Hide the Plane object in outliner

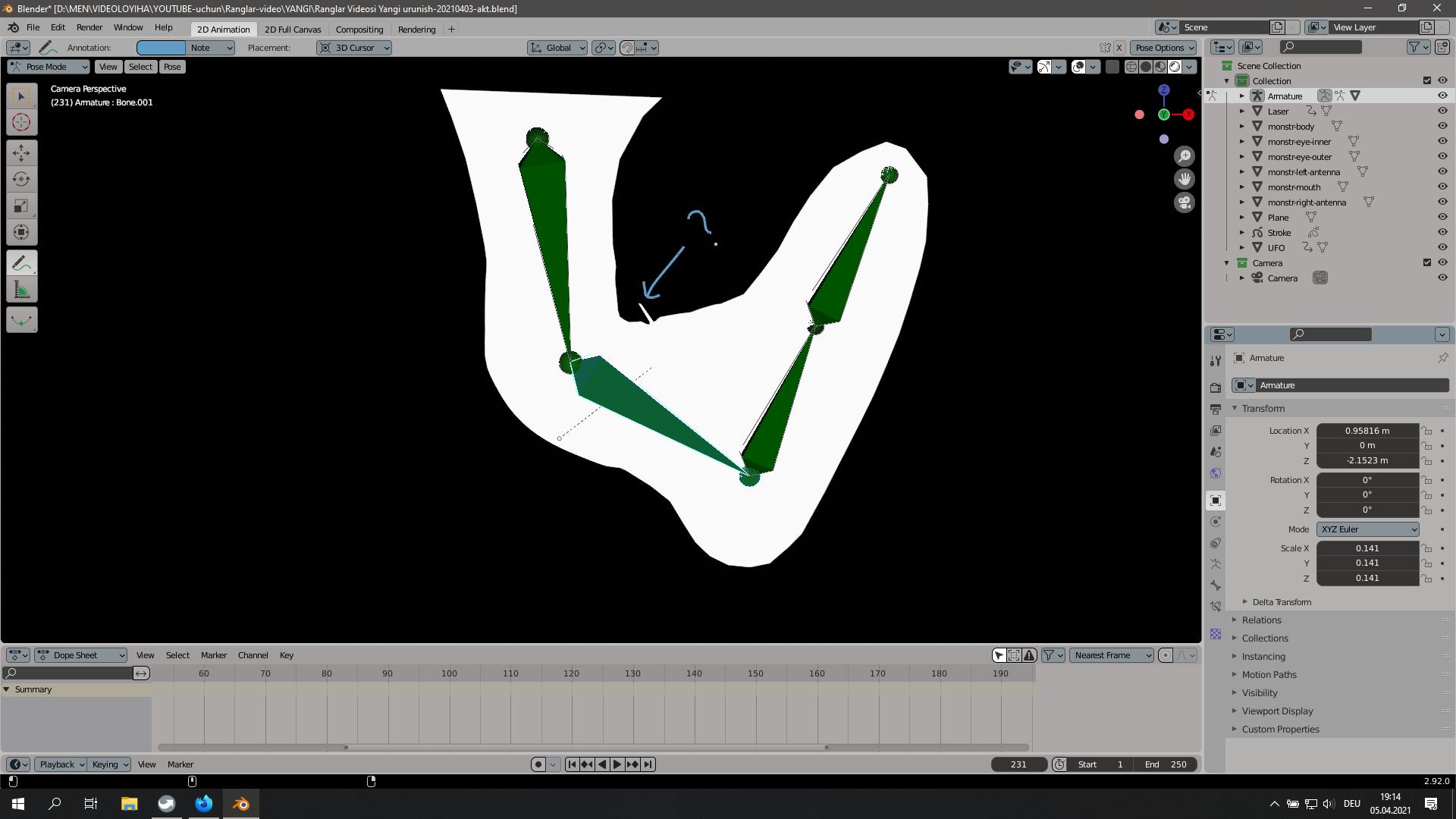click(1442, 217)
